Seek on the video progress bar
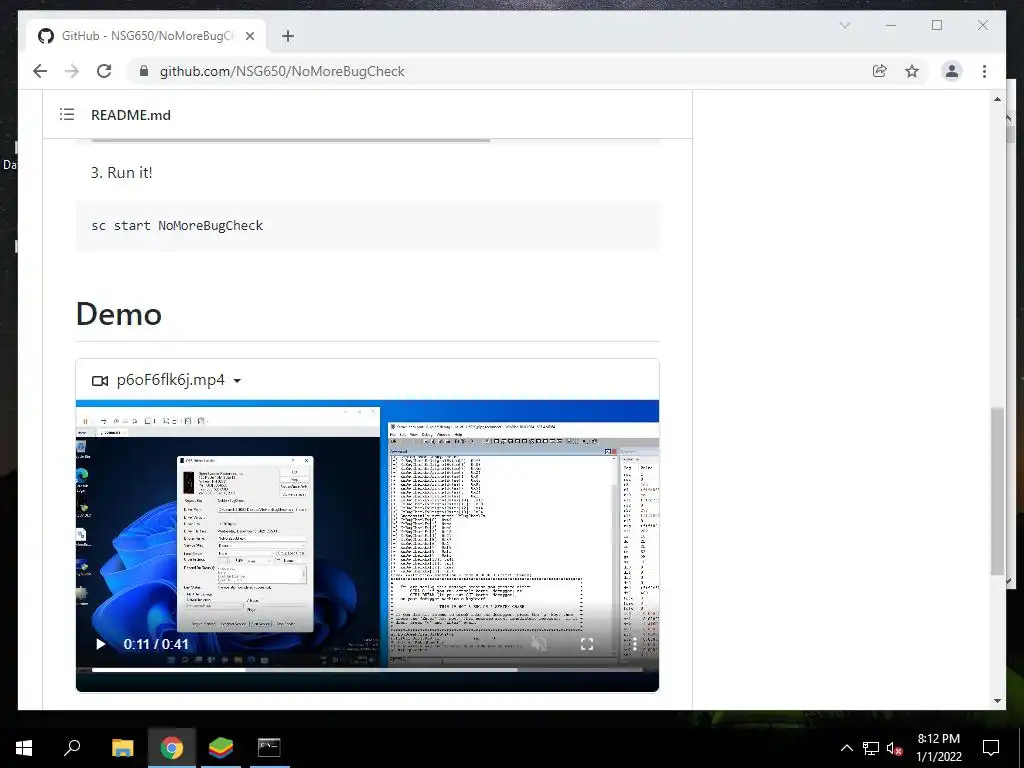Screen dimensions: 1024x768 tap(367, 669)
